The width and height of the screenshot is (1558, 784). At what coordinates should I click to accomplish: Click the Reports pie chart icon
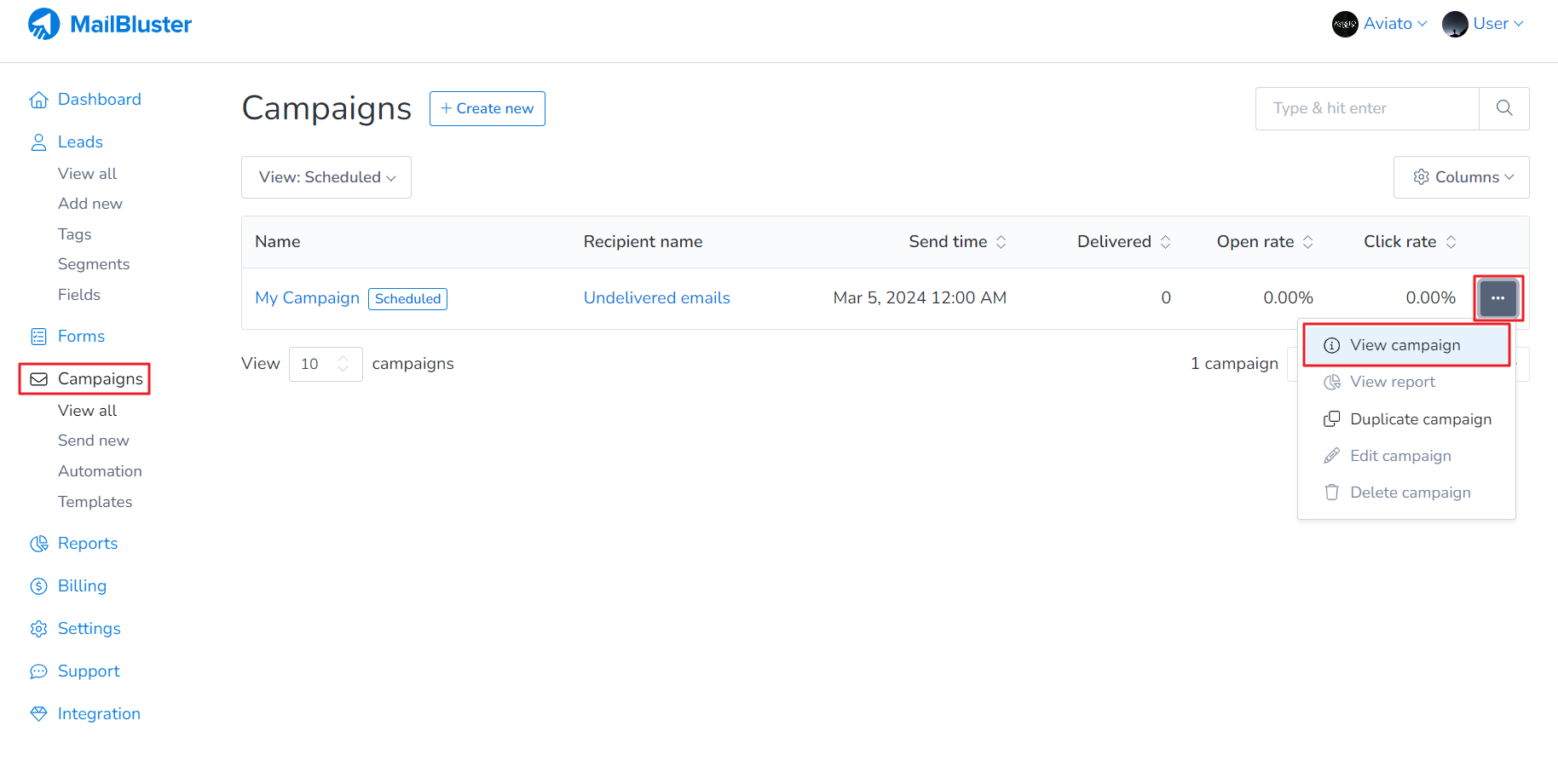[38, 544]
